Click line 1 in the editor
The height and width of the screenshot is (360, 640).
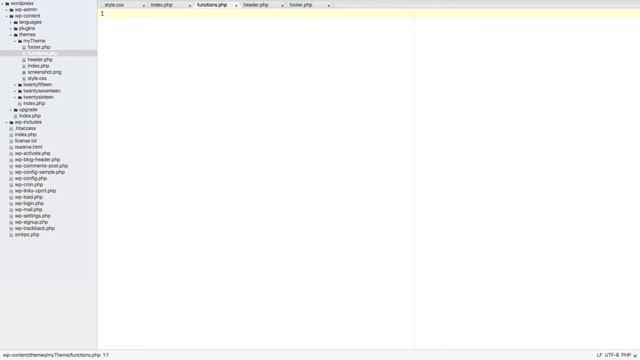point(369,13)
